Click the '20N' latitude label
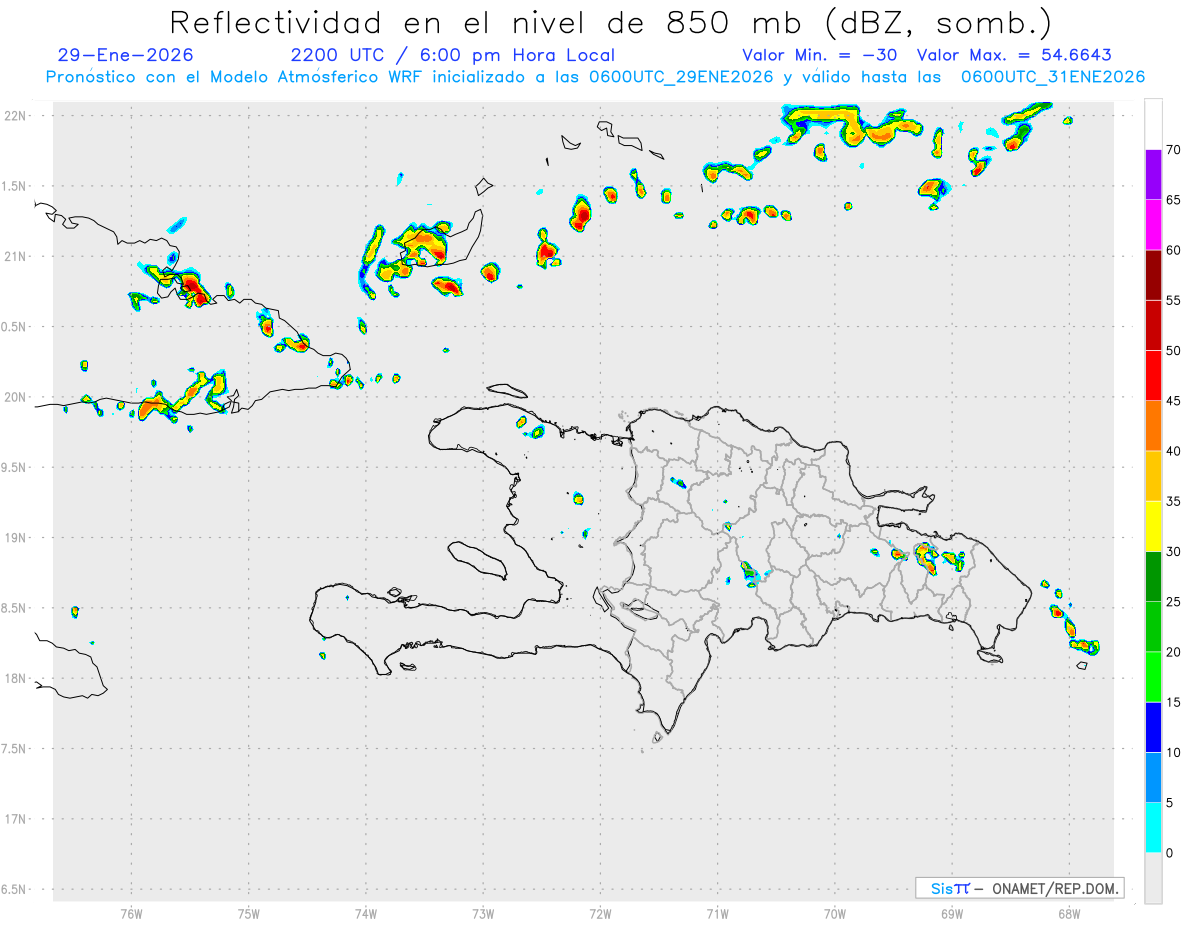 point(17,397)
